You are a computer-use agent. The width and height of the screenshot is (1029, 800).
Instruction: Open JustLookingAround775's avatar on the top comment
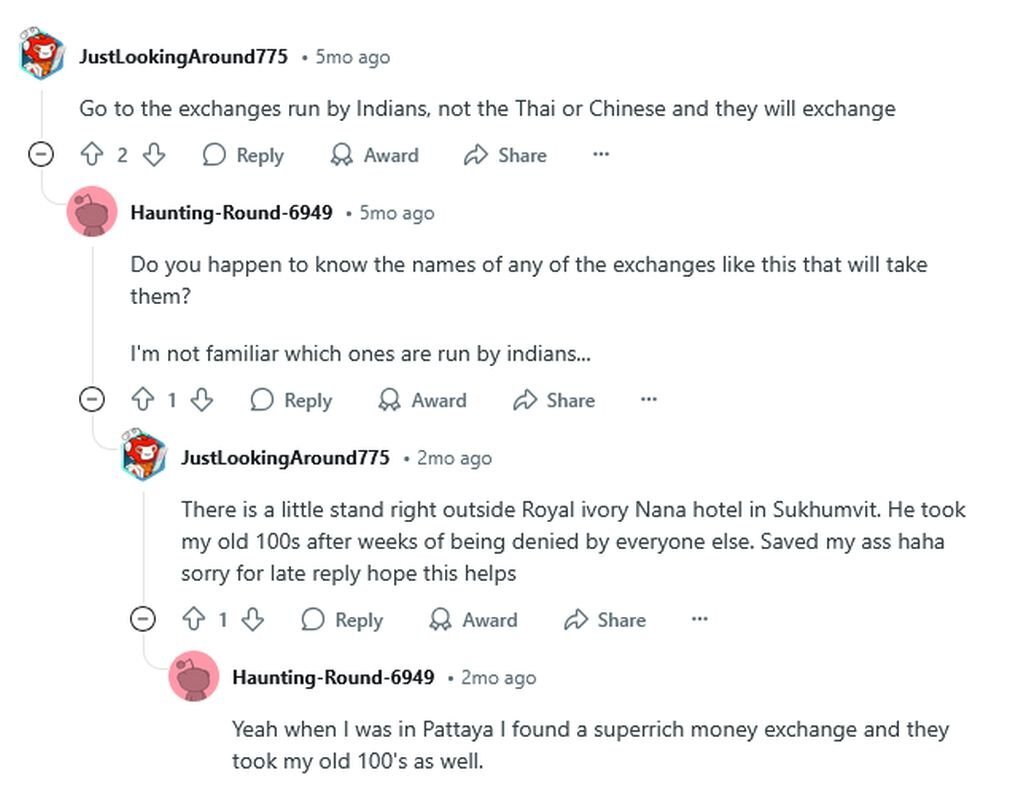[42, 54]
